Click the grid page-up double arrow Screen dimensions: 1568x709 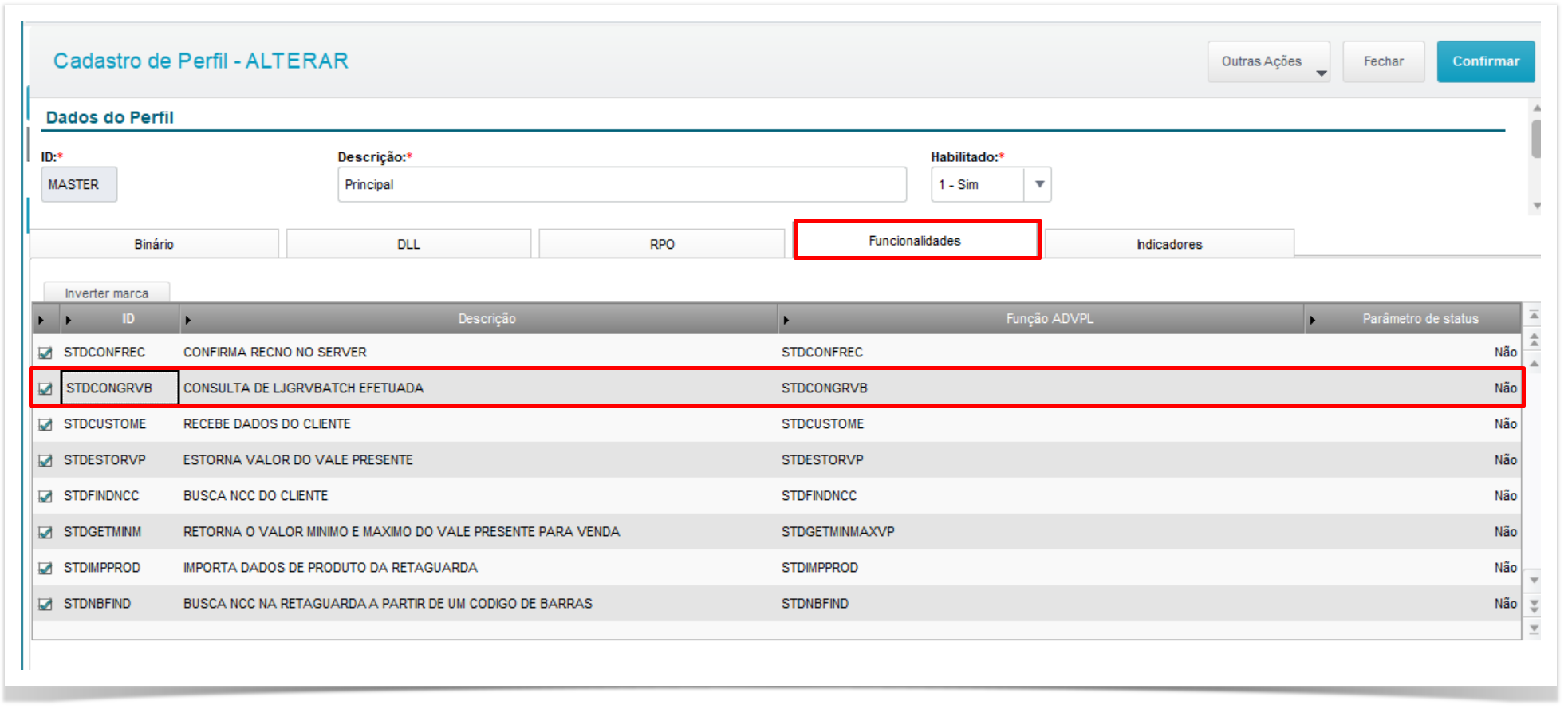pos(1534,340)
